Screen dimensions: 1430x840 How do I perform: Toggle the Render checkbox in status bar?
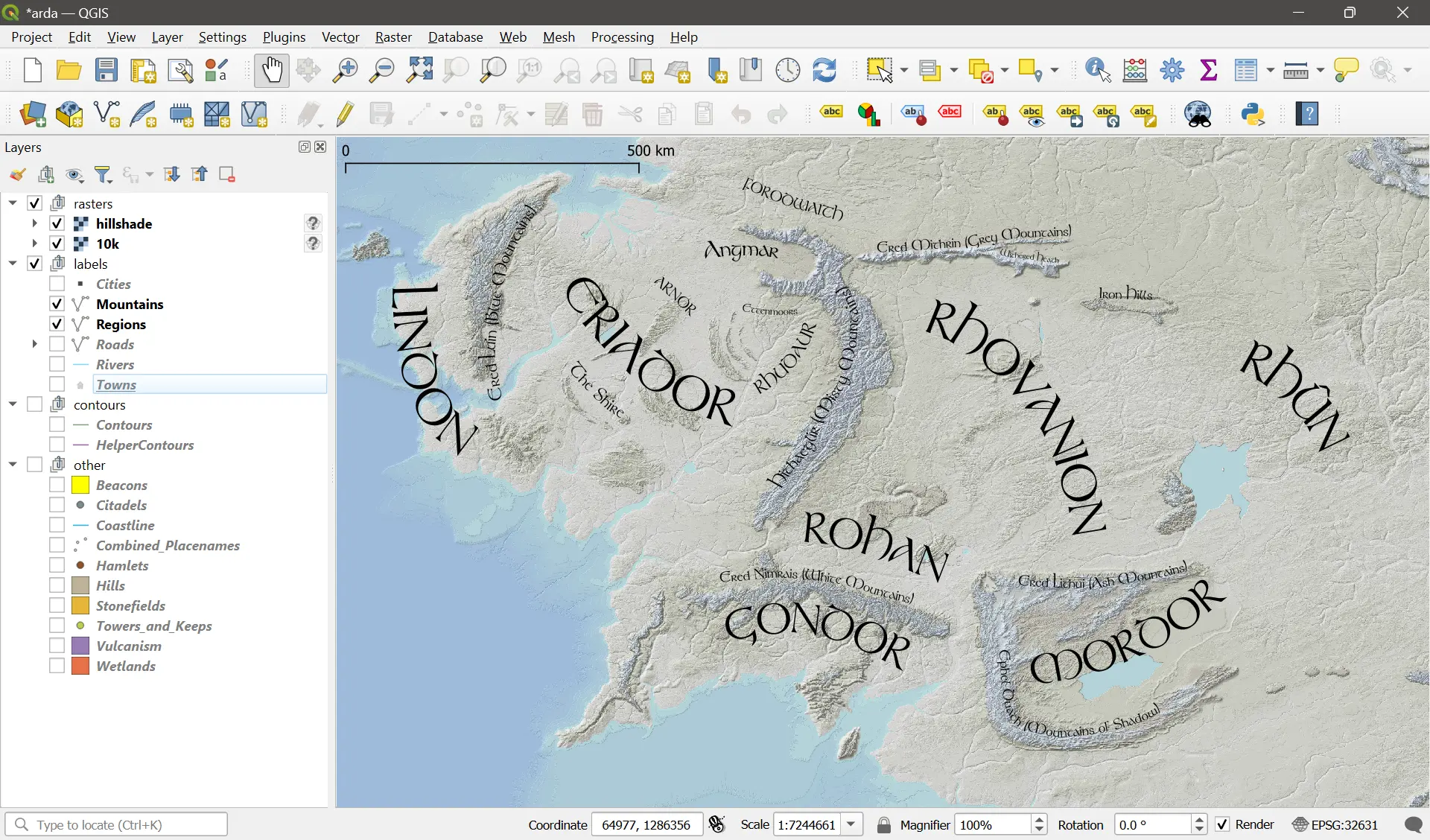pos(1222,824)
